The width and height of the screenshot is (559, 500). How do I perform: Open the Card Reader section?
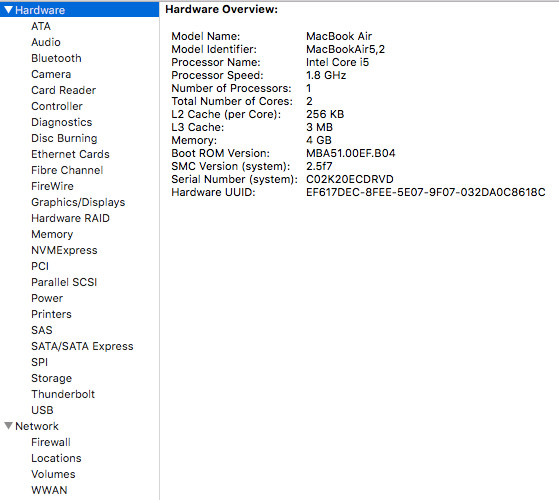click(x=63, y=90)
